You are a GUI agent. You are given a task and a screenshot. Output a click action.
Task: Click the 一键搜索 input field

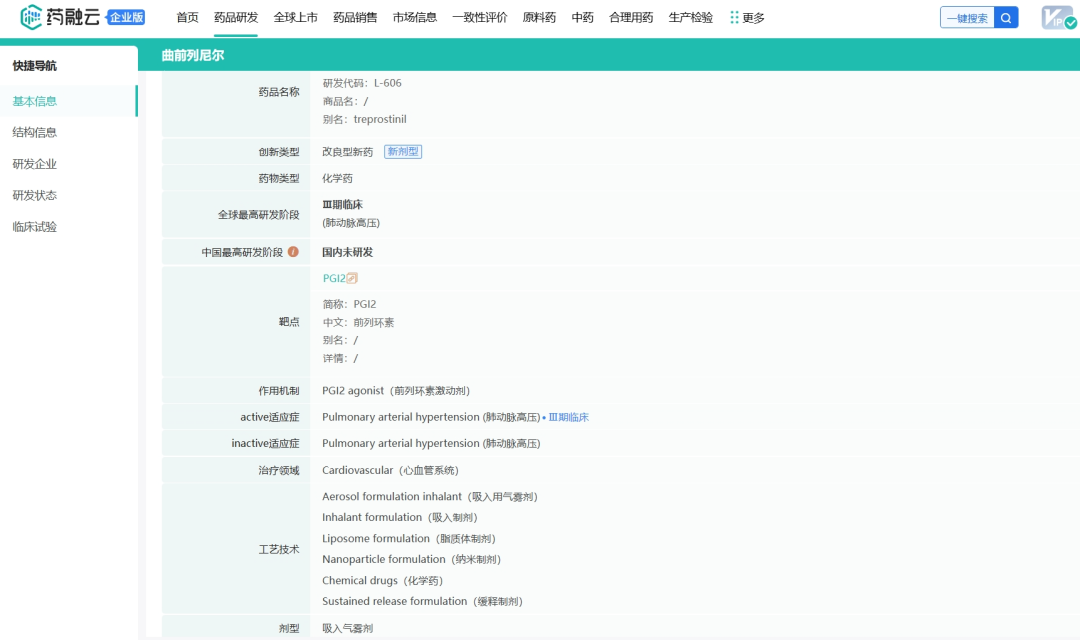pos(968,17)
